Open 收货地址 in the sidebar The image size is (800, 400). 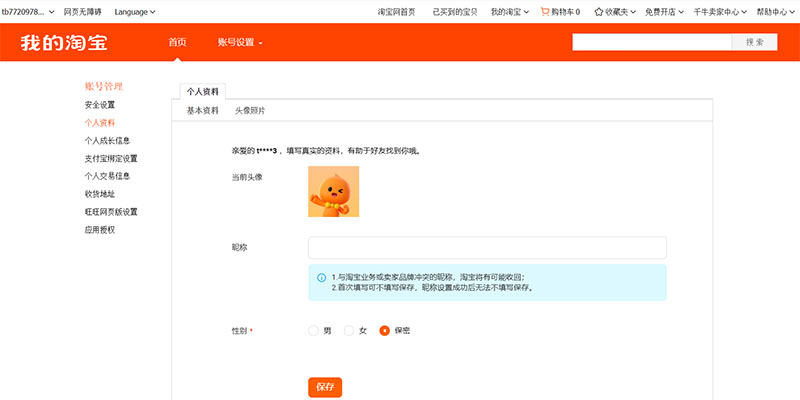[x=100, y=194]
